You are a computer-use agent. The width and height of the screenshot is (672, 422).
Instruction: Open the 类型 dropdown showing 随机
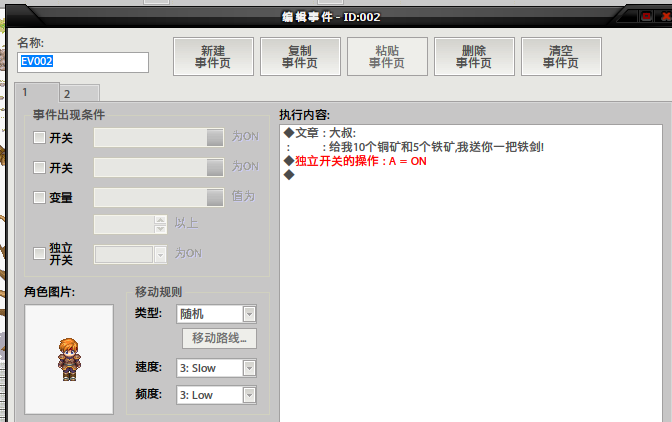pos(216,314)
